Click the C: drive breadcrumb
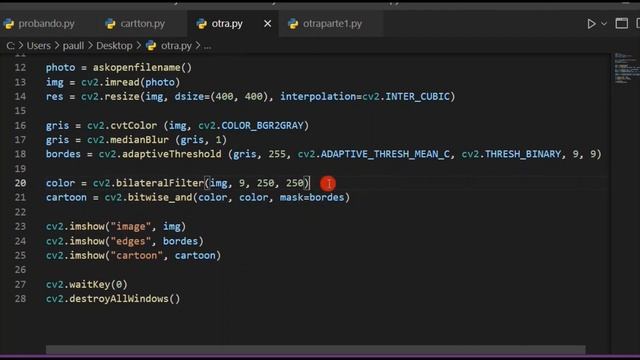The width and height of the screenshot is (640, 360). point(10,45)
